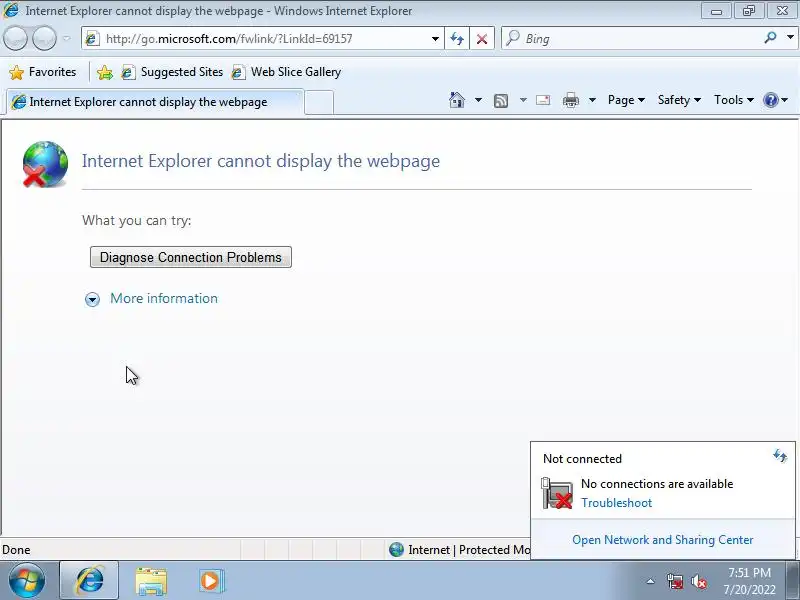Click 'No connections are available' text
800x600 pixels.
(657, 484)
